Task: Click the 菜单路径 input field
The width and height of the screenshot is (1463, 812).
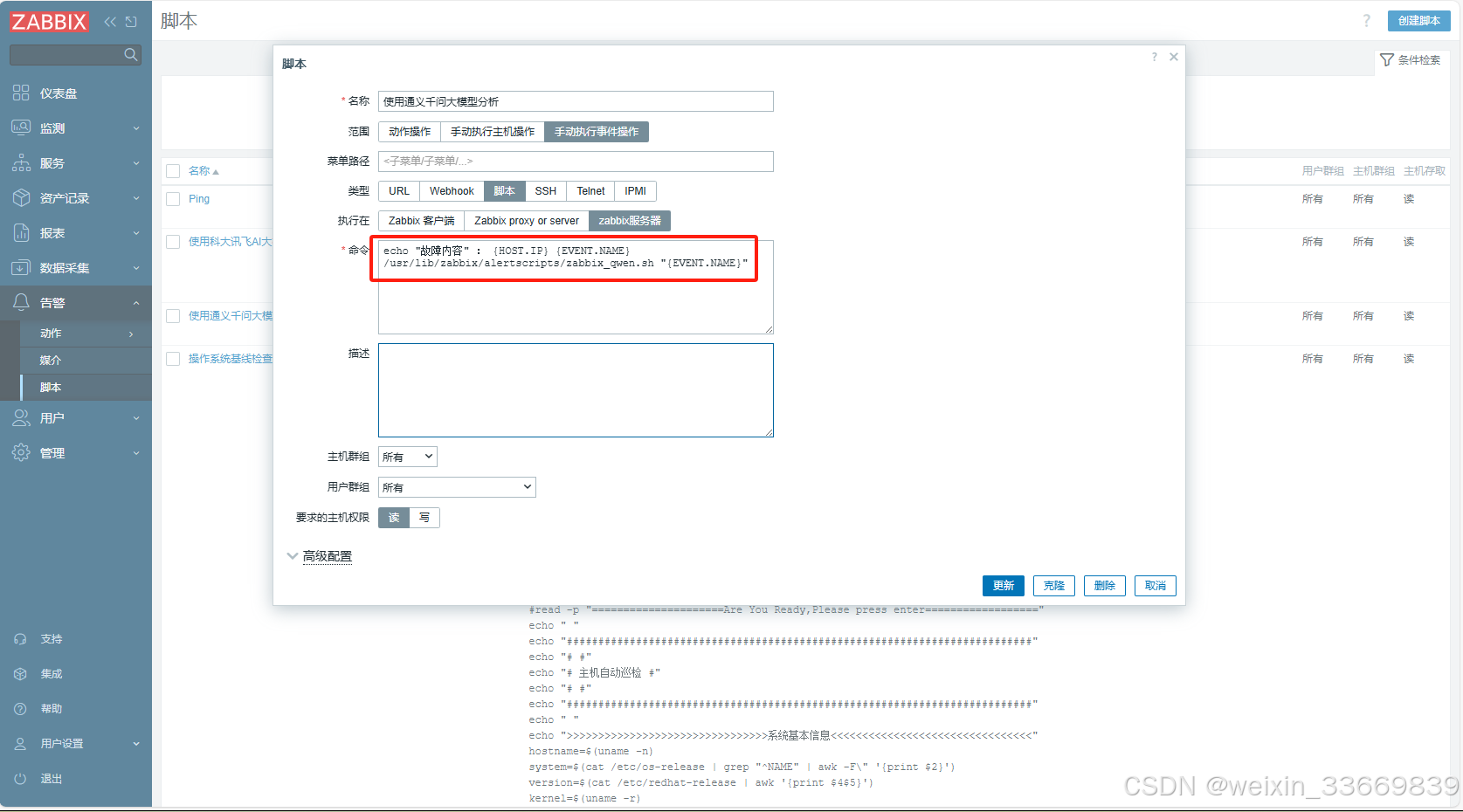Action: [x=576, y=162]
